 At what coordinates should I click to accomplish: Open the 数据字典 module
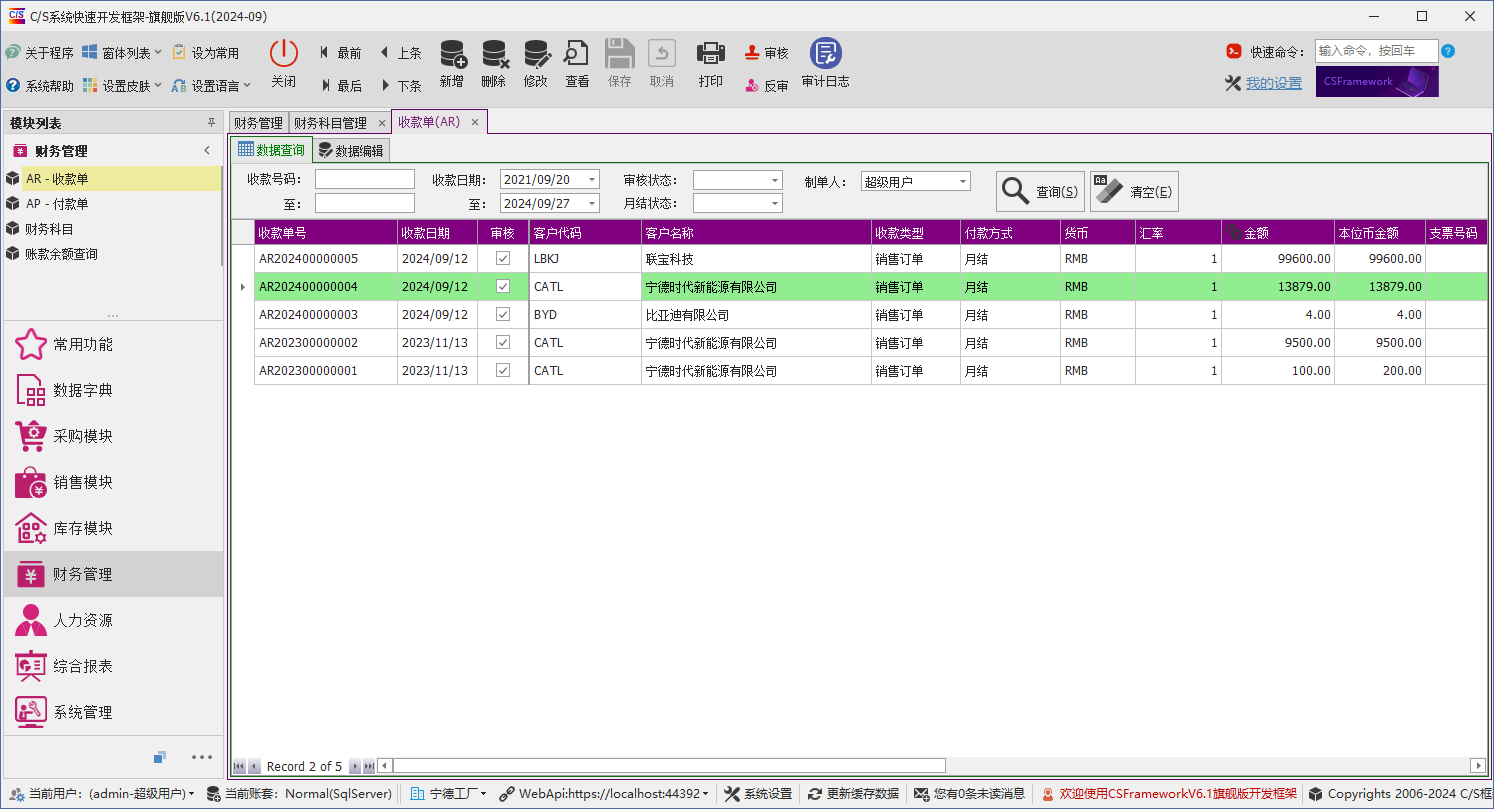(x=112, y=390)
